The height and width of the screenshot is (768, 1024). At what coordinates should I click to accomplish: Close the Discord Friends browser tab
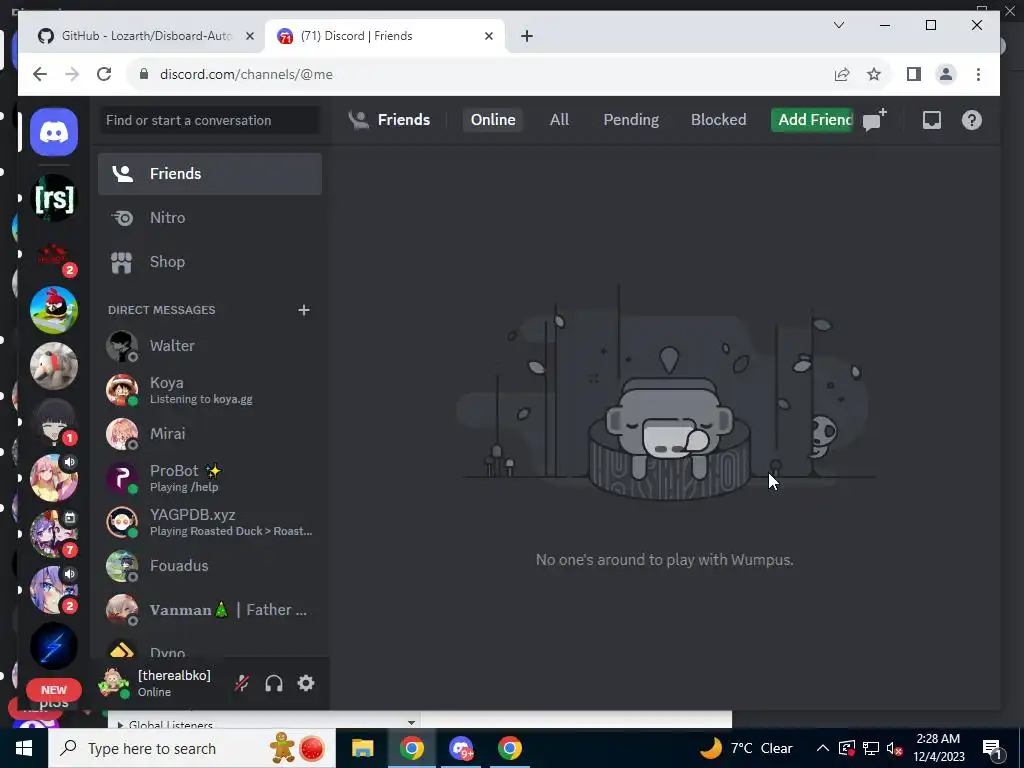(x=488, y=36)
